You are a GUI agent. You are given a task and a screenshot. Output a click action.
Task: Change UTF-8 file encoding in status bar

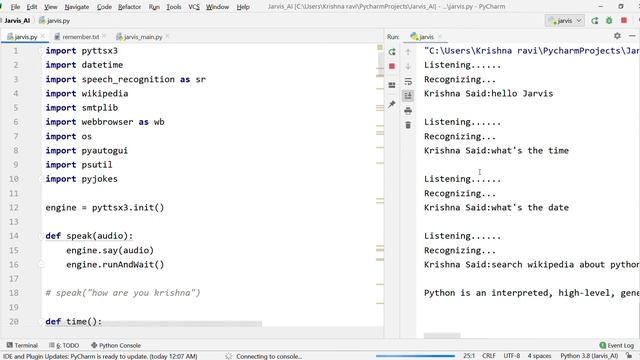point(511,356)
